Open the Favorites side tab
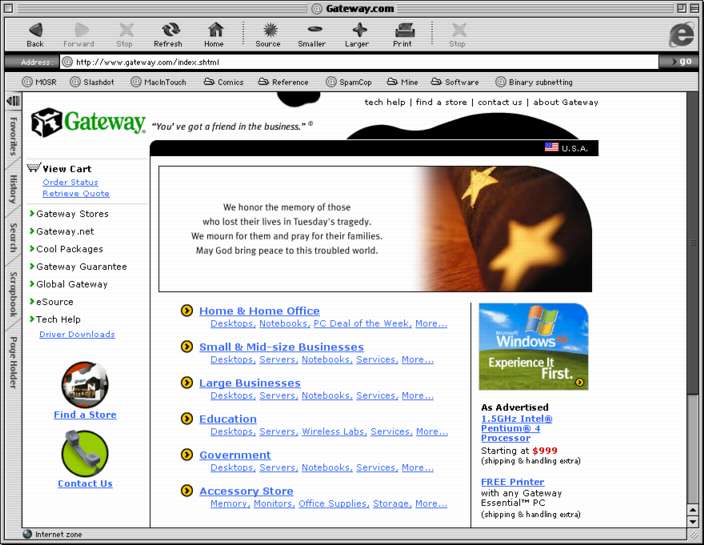This screenshot has height=545, width=704. point(13,135)
